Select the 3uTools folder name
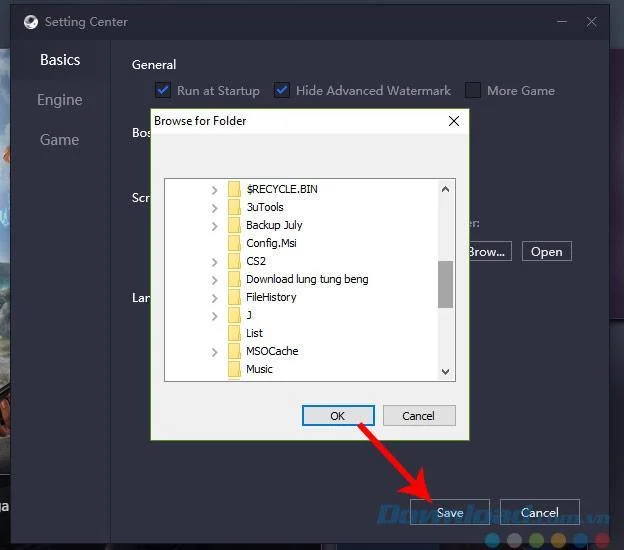Screen dimensions: 624x550 [x=265, y=207]
